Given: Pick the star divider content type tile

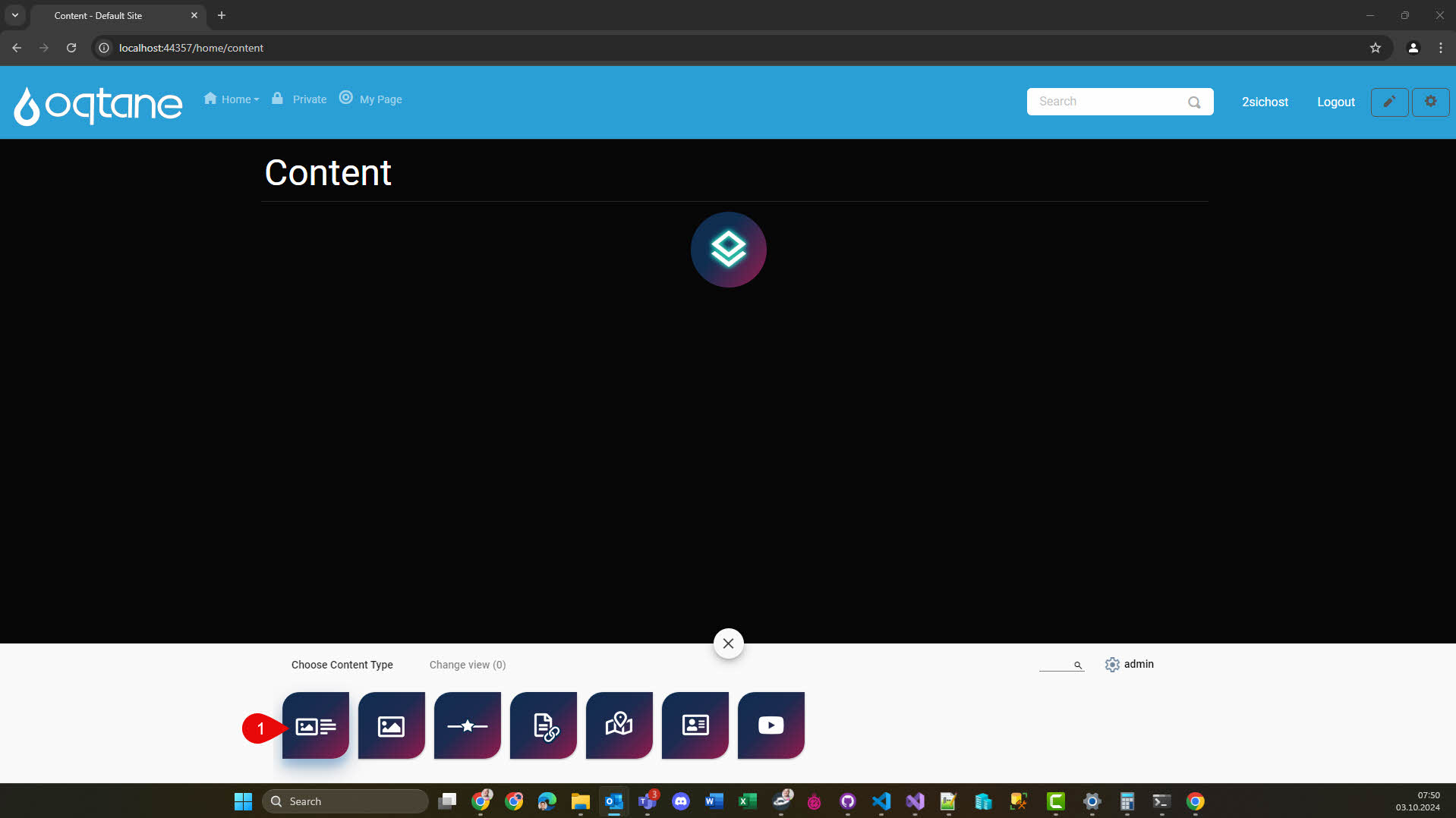Looking at the screenshot, I should tap(467, 725).
